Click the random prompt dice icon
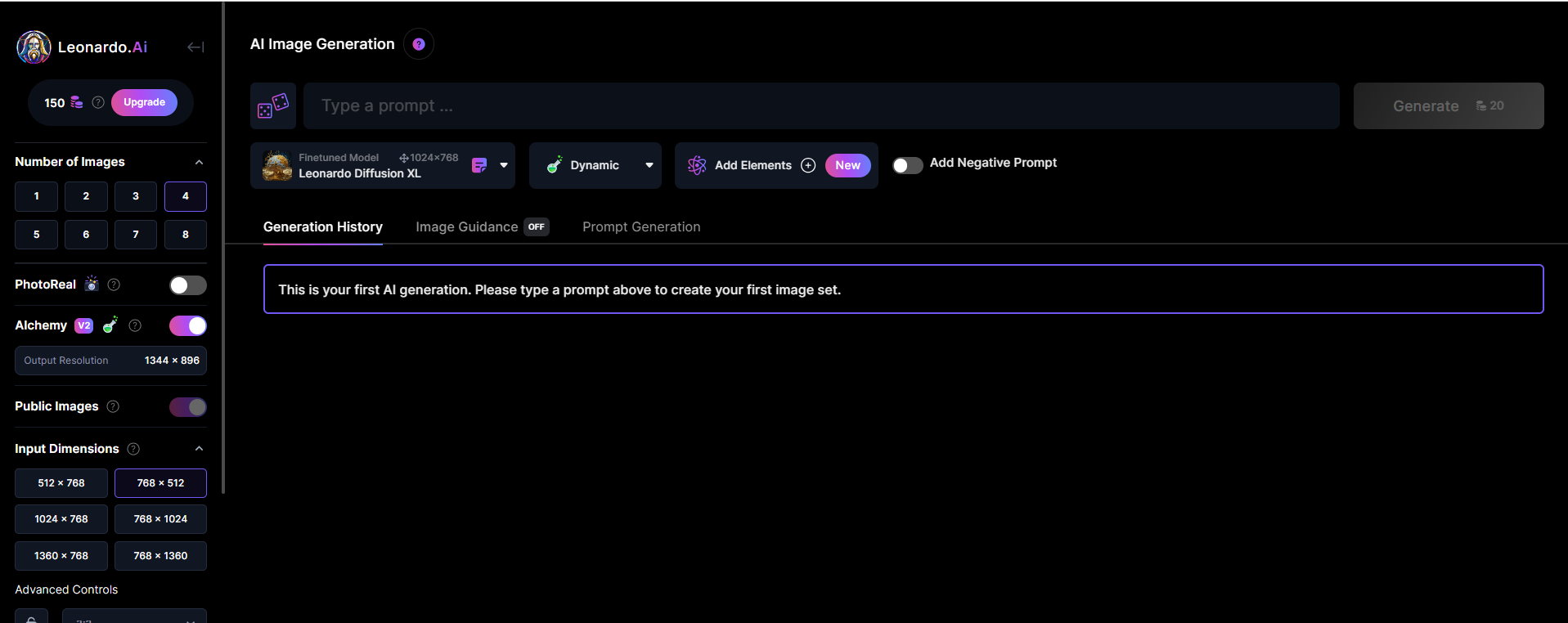Viewport: 1568px width, 623px height. click(x=273, y=105)
